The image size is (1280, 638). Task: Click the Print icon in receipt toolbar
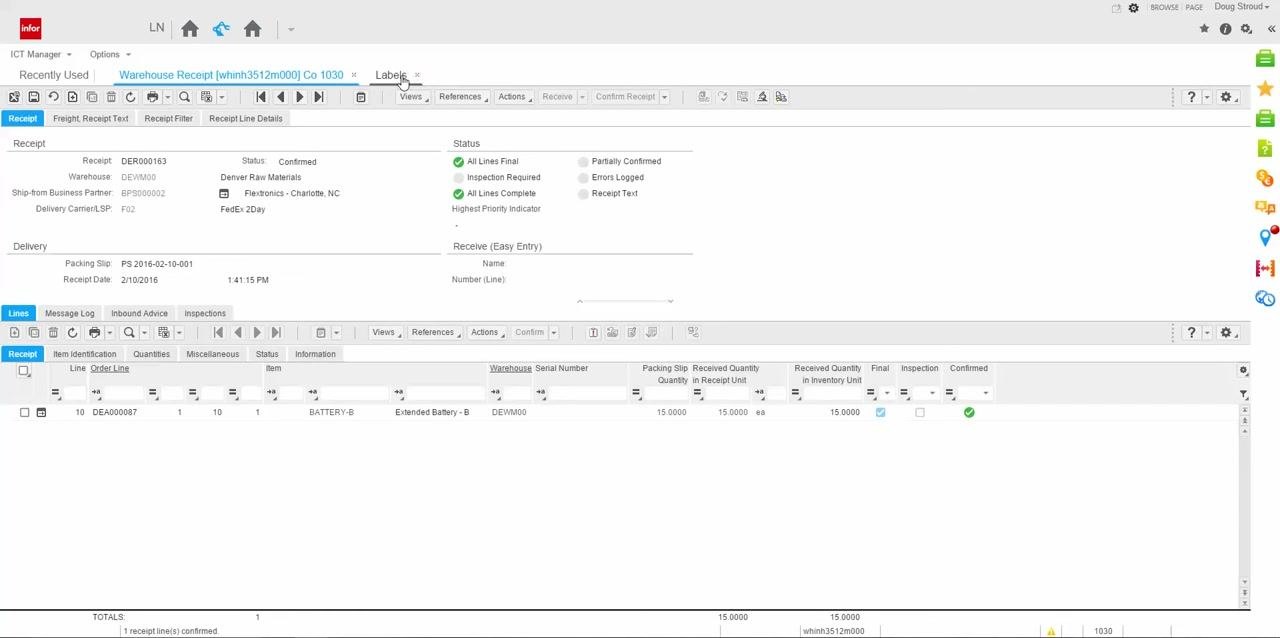pyautogui.click(x=152, y=97)
